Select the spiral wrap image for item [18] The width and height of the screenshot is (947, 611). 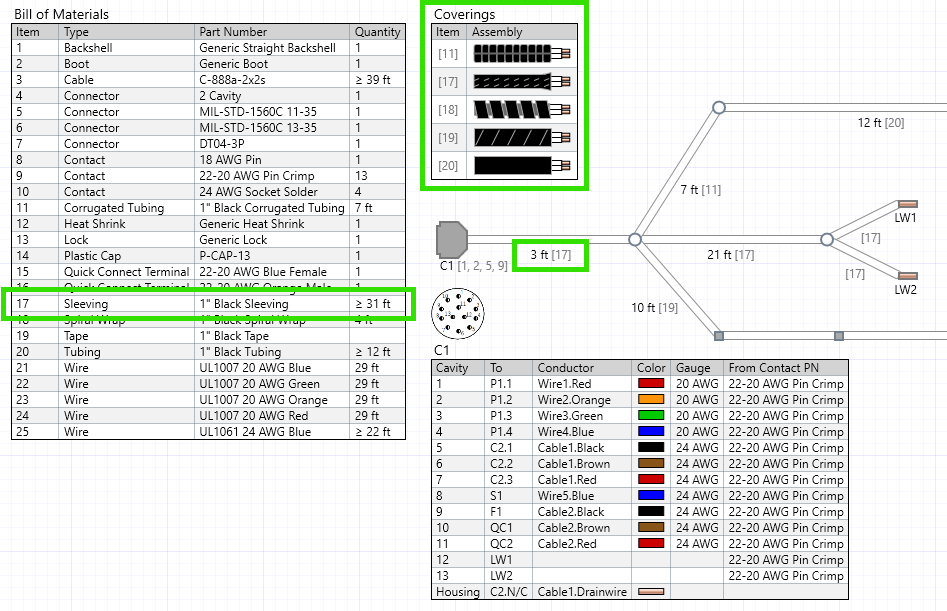[521, 110]
